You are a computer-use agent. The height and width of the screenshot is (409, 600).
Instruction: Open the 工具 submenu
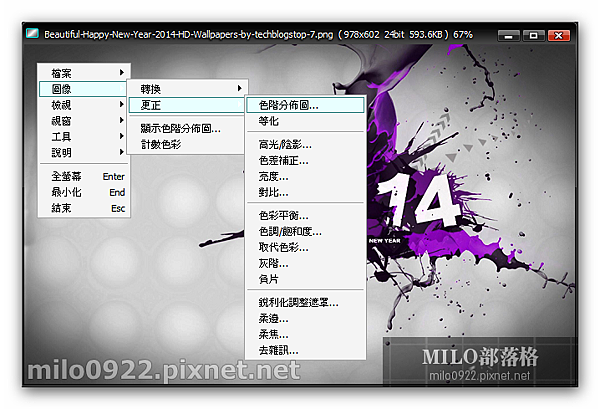coord(84,136)
